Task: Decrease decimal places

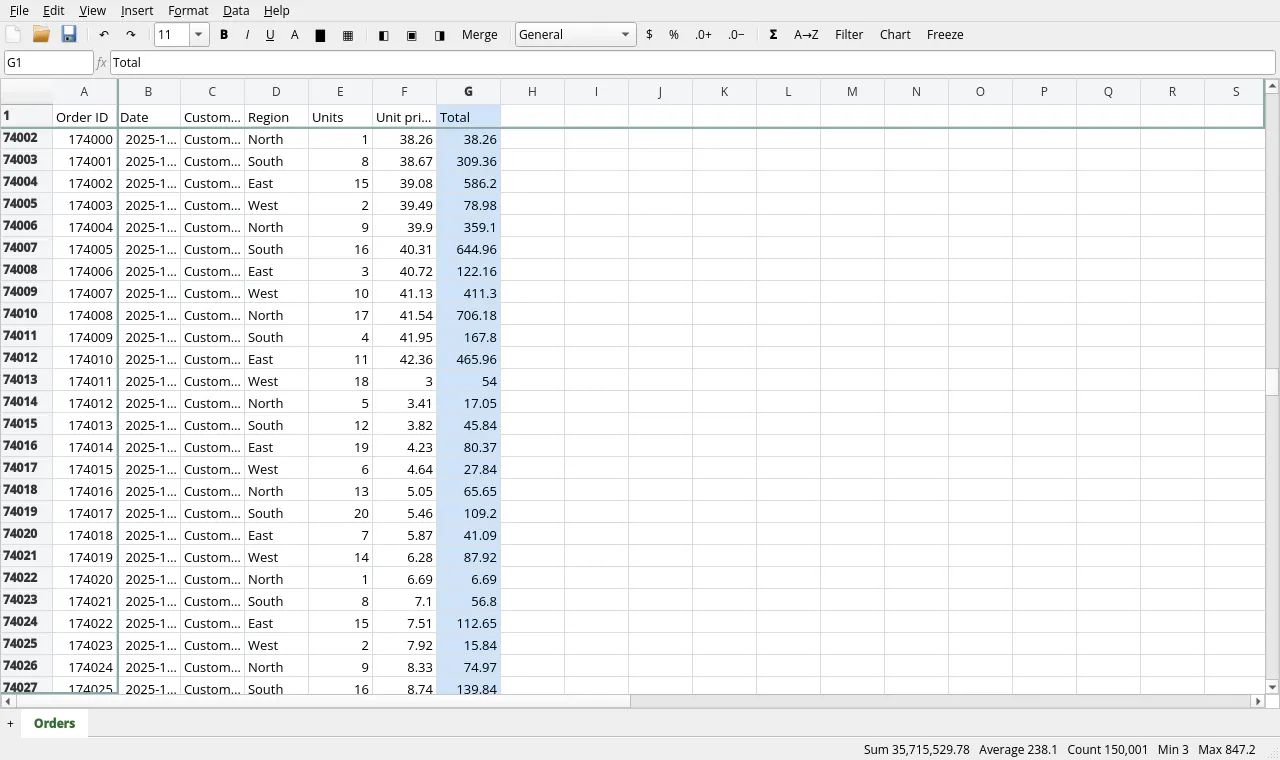Action: click(x=736, y=34)
